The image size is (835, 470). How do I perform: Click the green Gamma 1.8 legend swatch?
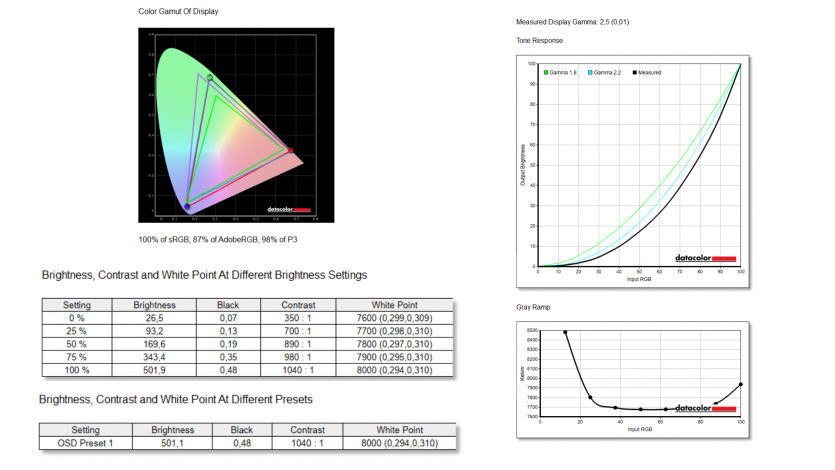(546, 73)
